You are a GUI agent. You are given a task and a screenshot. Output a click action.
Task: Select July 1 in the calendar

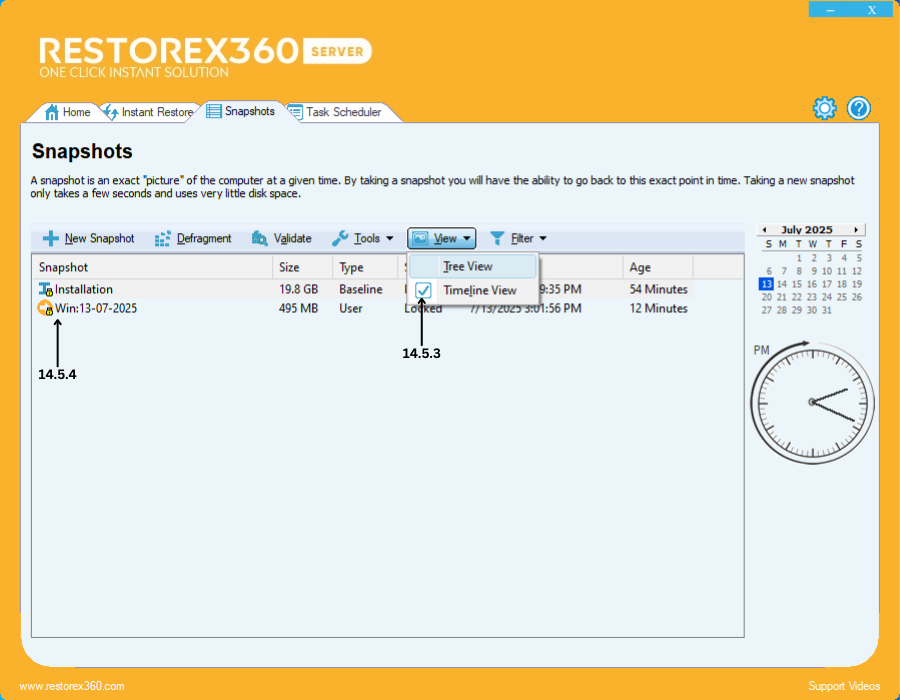point(799,258)
